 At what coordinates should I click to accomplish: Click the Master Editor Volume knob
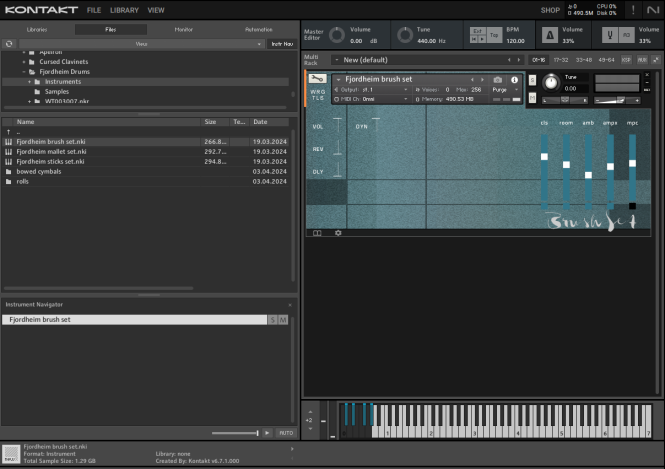(x=337, y=35)
